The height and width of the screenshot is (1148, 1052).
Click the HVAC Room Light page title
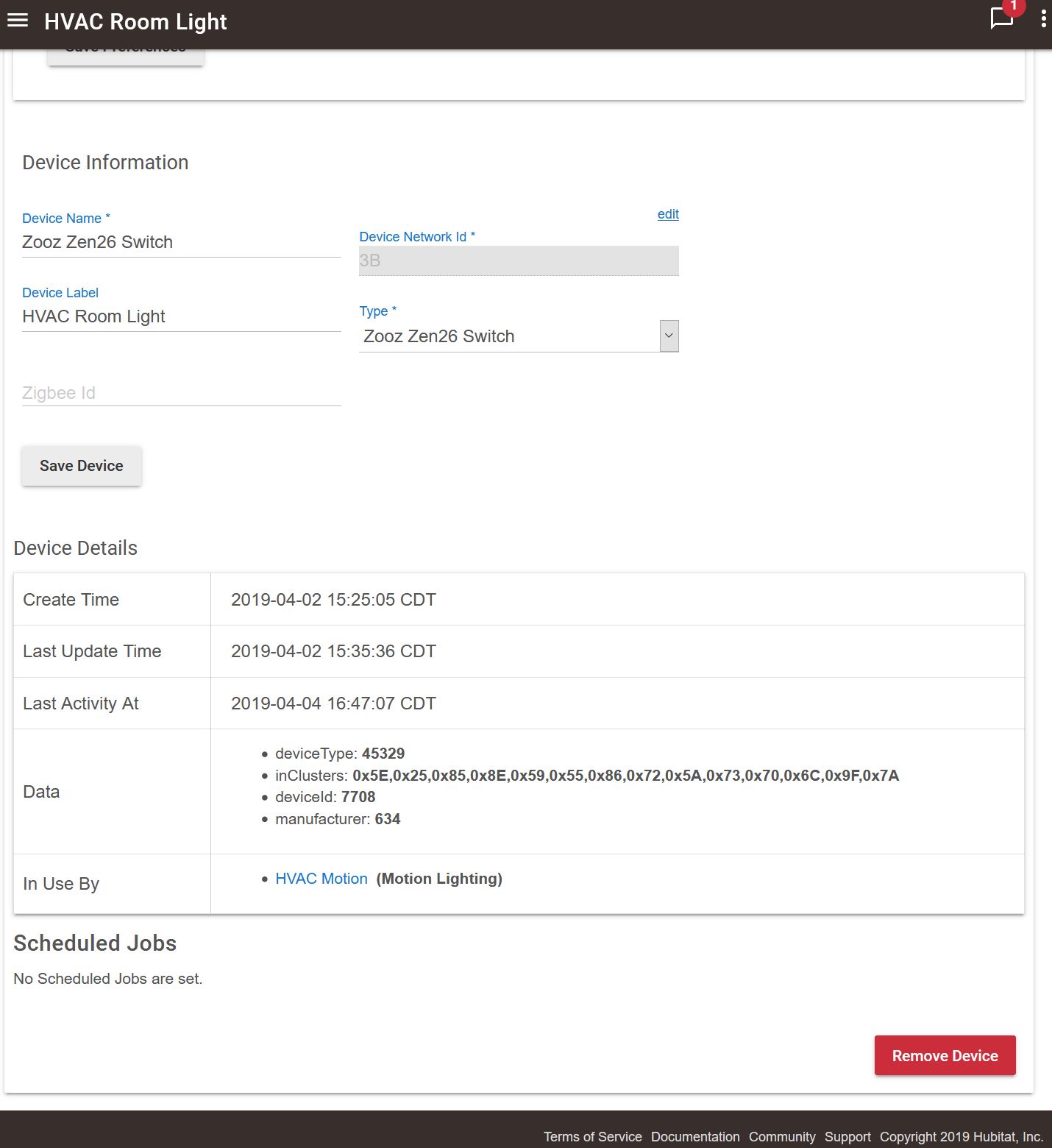tap(135, 22)
